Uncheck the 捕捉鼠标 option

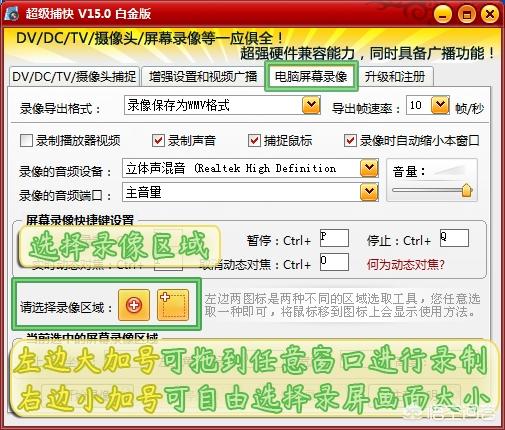[254, 141]
